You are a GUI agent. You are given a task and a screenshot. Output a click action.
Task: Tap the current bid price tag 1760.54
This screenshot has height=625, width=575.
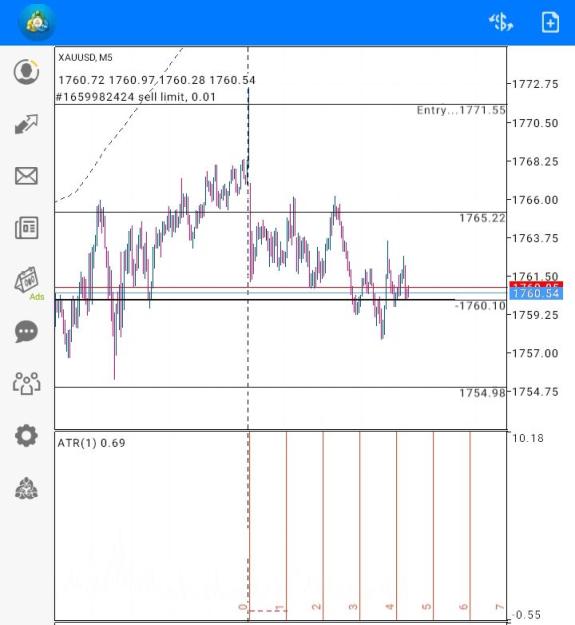tap(536, 294)
